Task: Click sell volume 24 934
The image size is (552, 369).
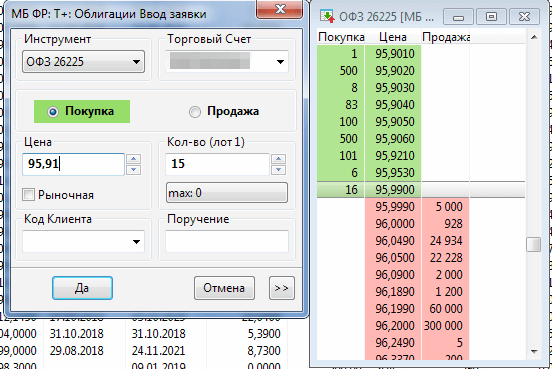Action: point(446,241)
